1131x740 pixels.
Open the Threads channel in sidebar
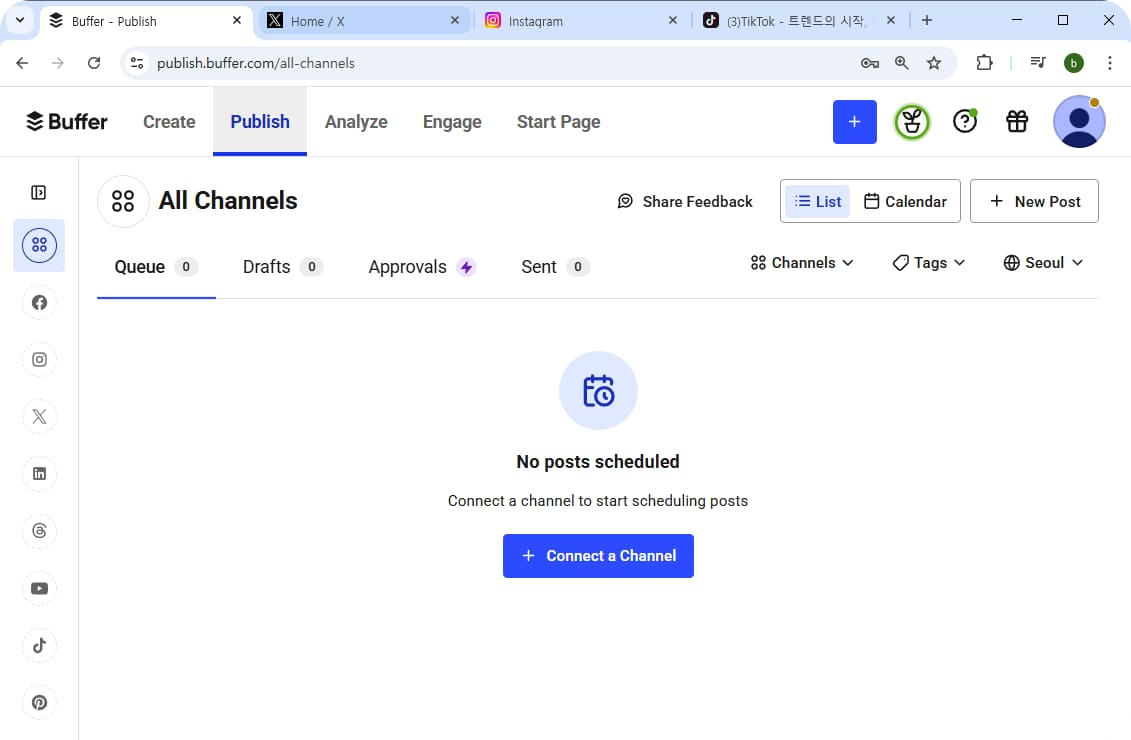click(39, 532)
